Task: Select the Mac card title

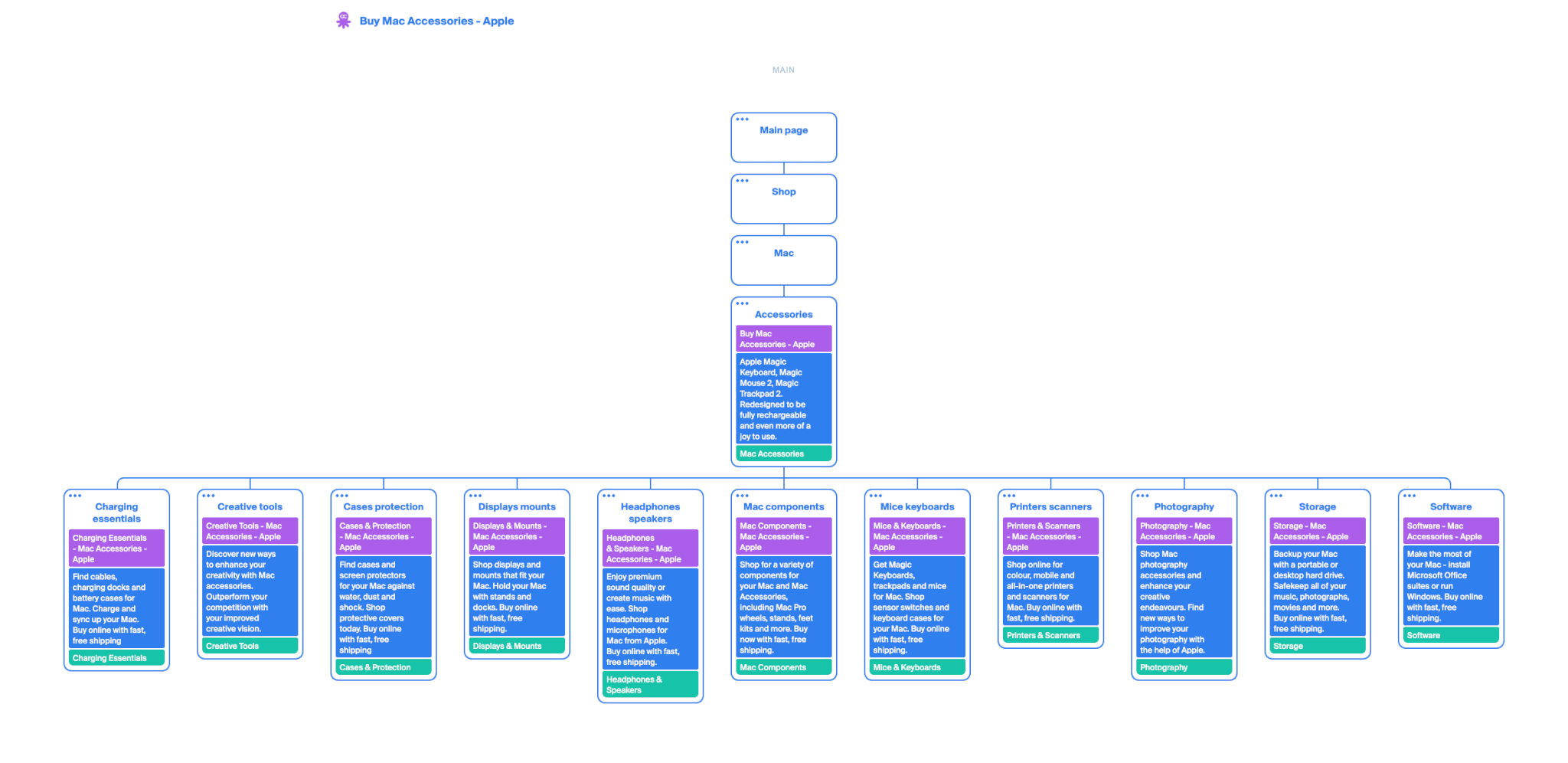Action: coord(783,253)
